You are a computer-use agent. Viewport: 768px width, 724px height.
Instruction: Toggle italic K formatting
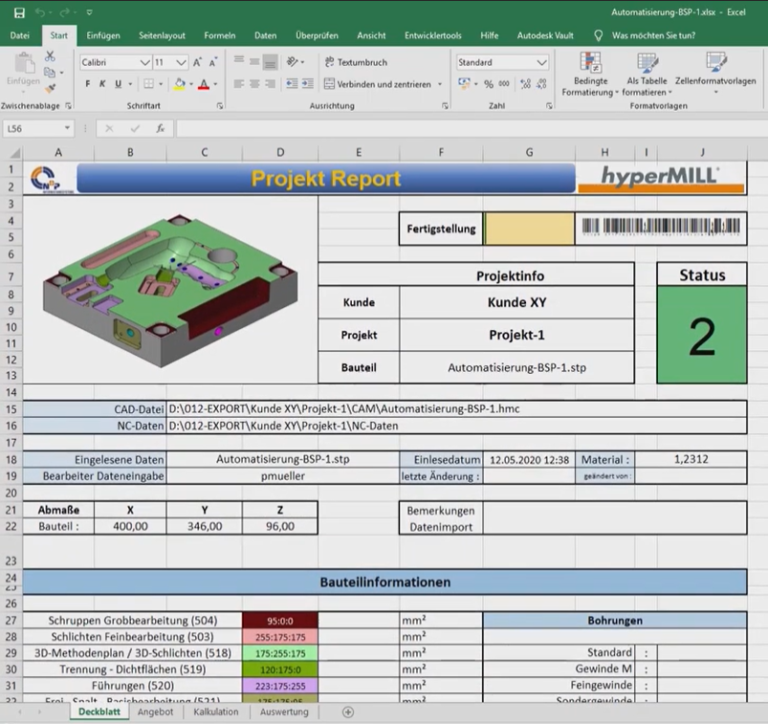102,84
